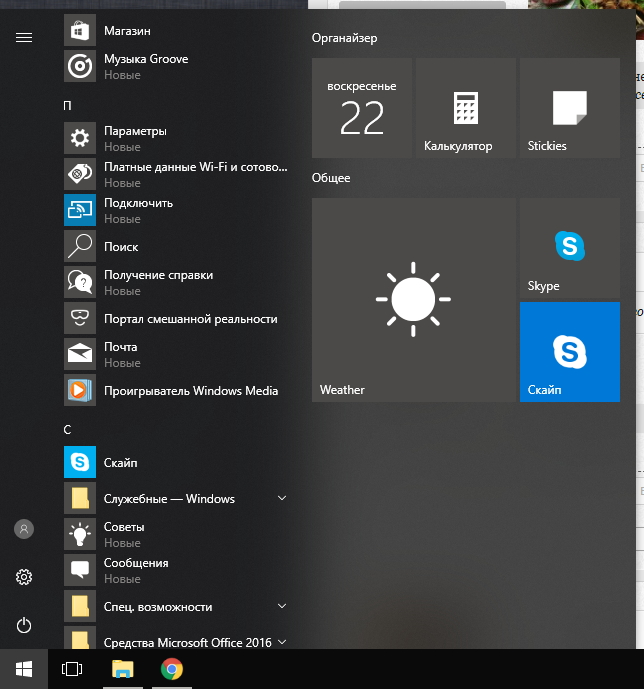Launch the Сообщения messaging app icon
This screenshot has width=644, height=689.
[x=80, y=570]
